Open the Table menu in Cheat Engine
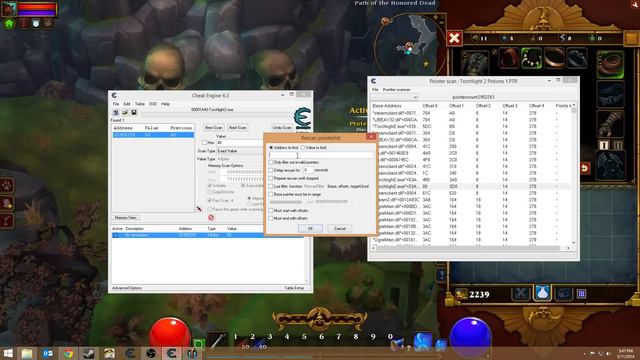Image resolution: width=640 pixels, height=360 pixels. click(140, 104)
